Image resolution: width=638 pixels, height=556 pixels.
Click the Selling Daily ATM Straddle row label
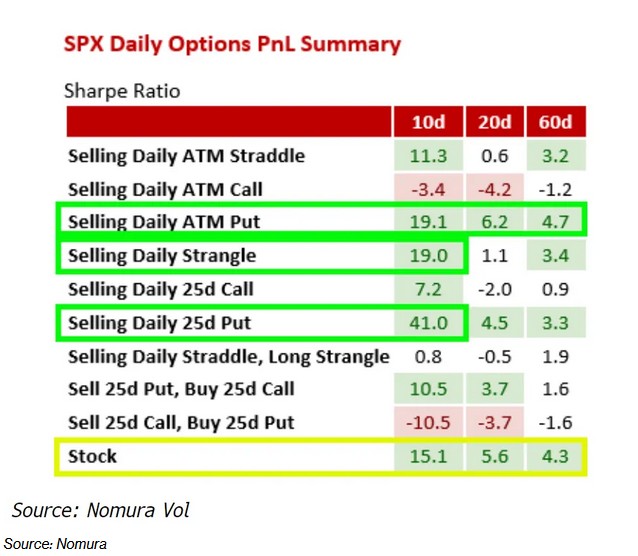coord(186,156)
